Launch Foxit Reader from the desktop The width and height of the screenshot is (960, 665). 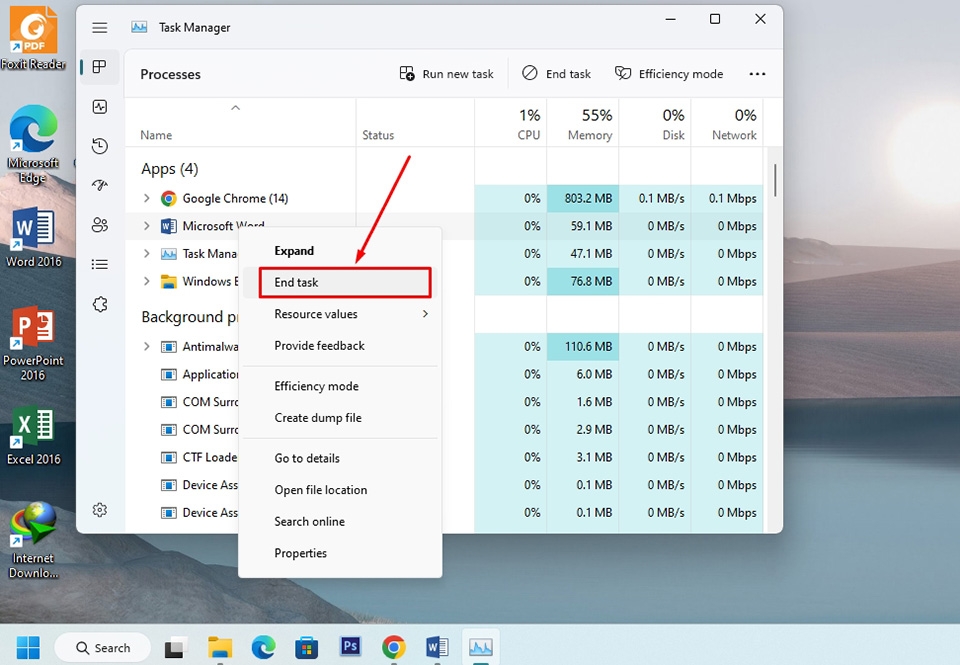point(33,30)
